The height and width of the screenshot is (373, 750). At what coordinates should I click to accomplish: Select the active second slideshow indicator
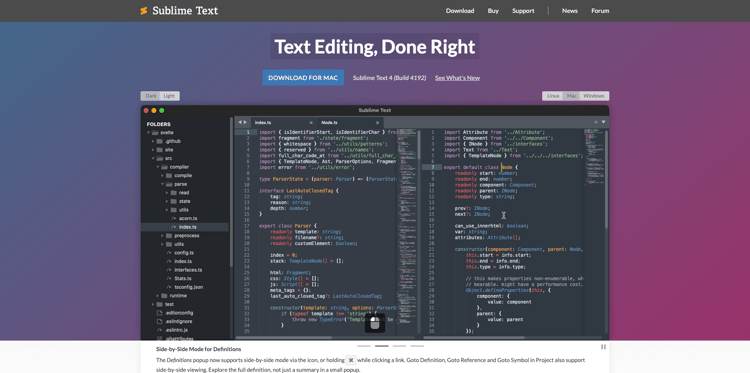(x=382, y=346)
